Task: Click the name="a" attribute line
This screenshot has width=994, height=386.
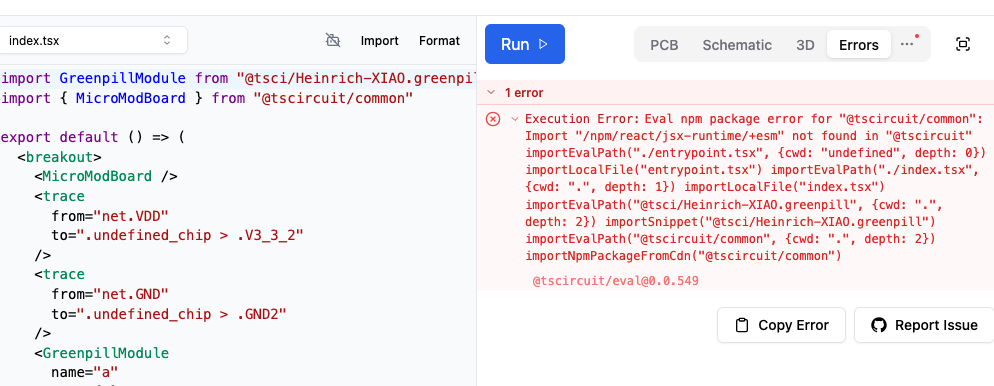Action: click(x=85, y=372)
